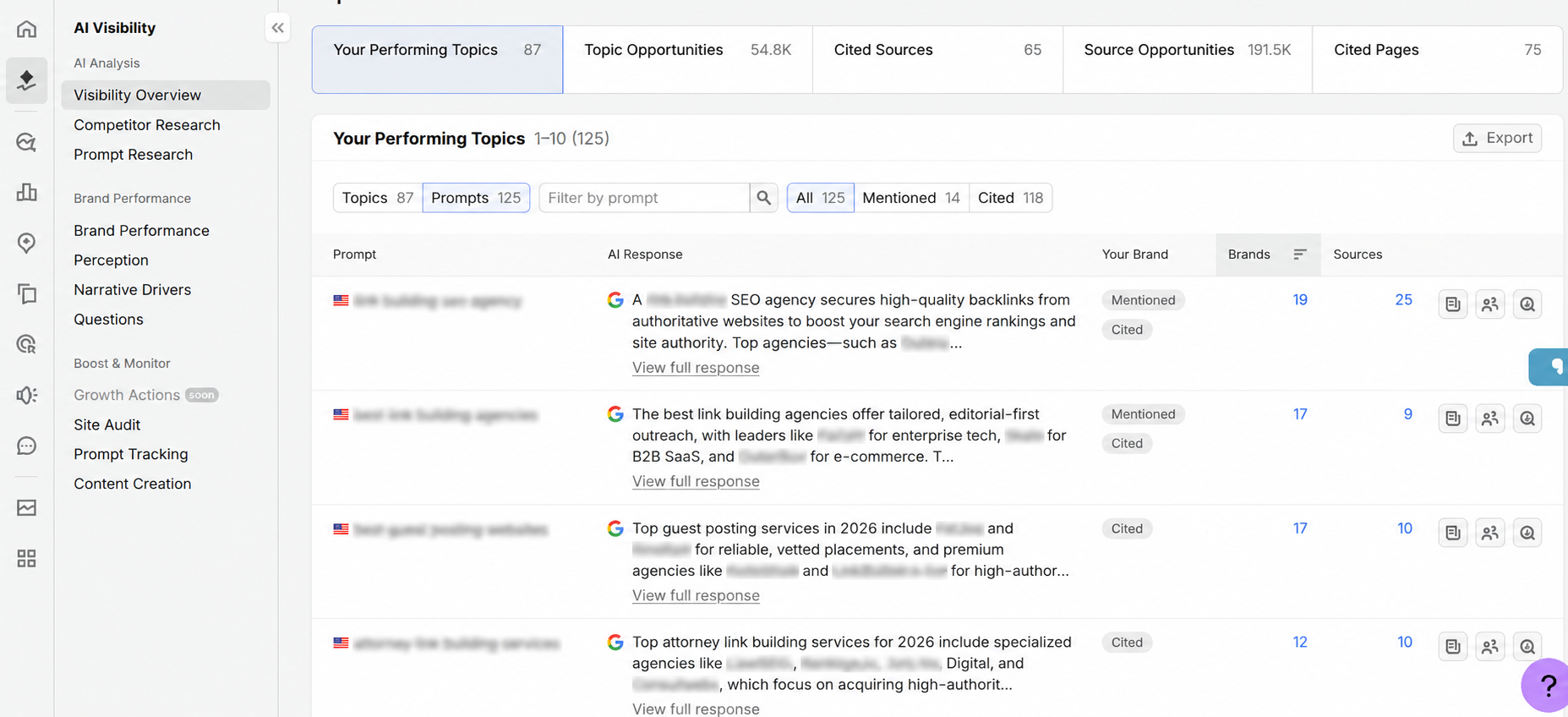The height and width of the screenshot is (717, 1568).
Task: Click the Your Brand column header
Action: (x=1135, y=255)
